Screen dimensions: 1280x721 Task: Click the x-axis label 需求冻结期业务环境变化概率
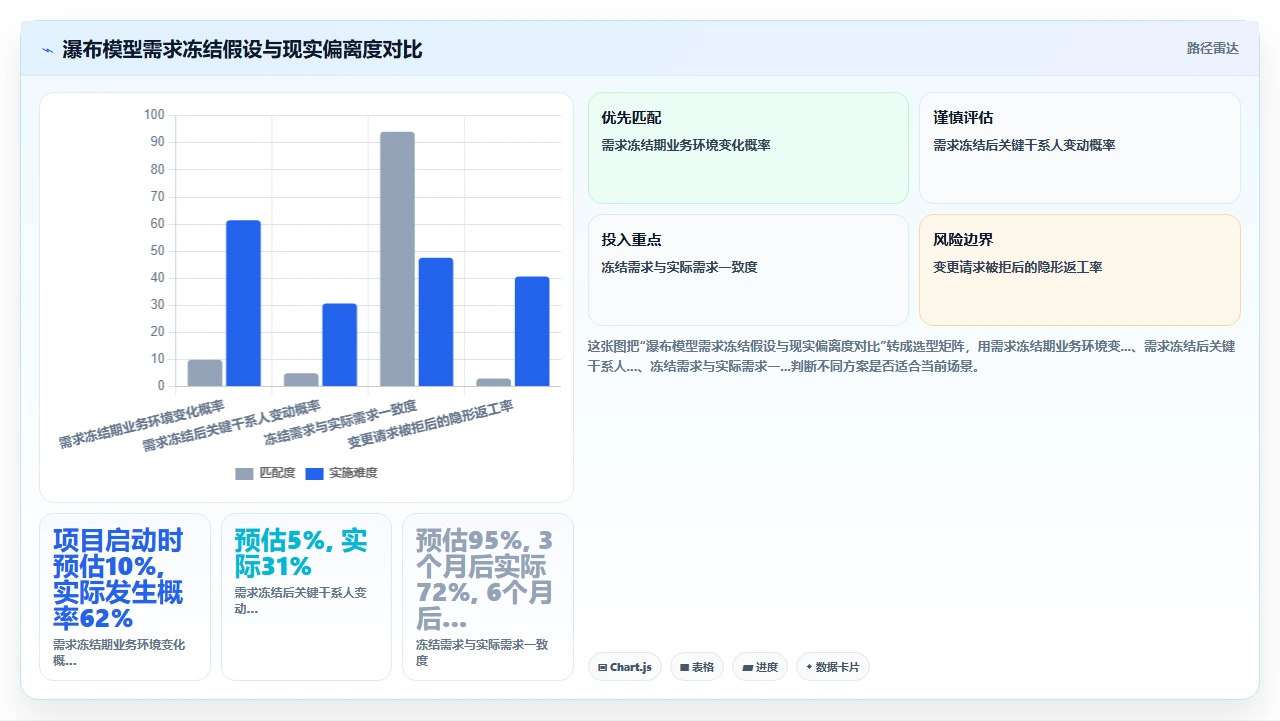pos(142,425)
